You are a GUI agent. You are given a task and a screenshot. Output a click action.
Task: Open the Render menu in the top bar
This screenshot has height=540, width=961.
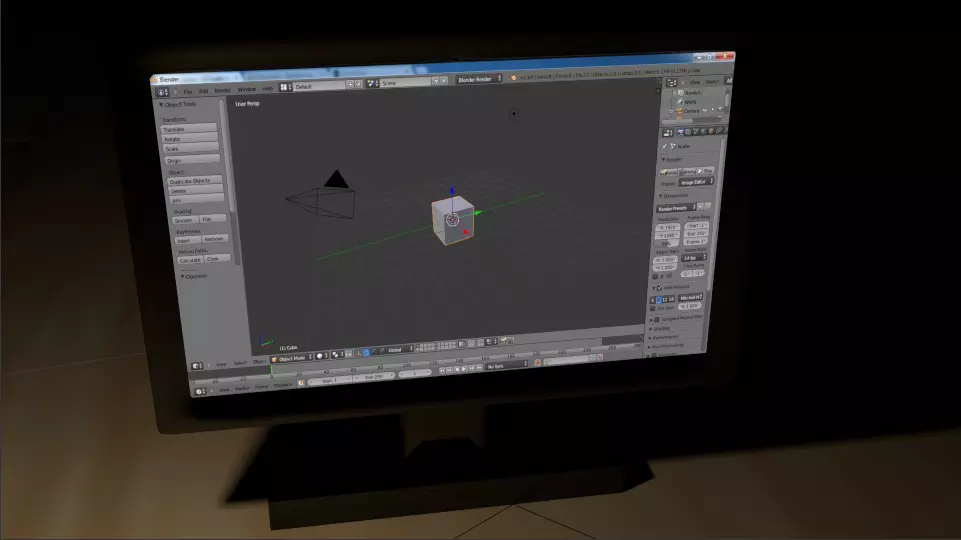222,91
